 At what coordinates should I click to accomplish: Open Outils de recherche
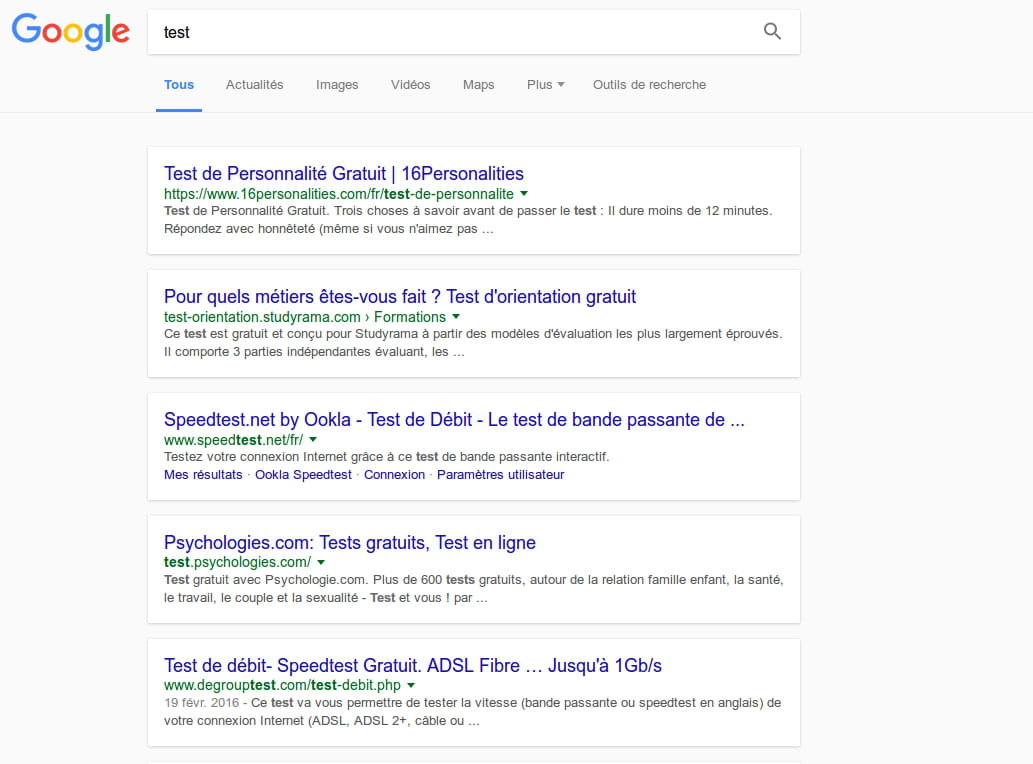pyautogui.click(x=649, y=85)
